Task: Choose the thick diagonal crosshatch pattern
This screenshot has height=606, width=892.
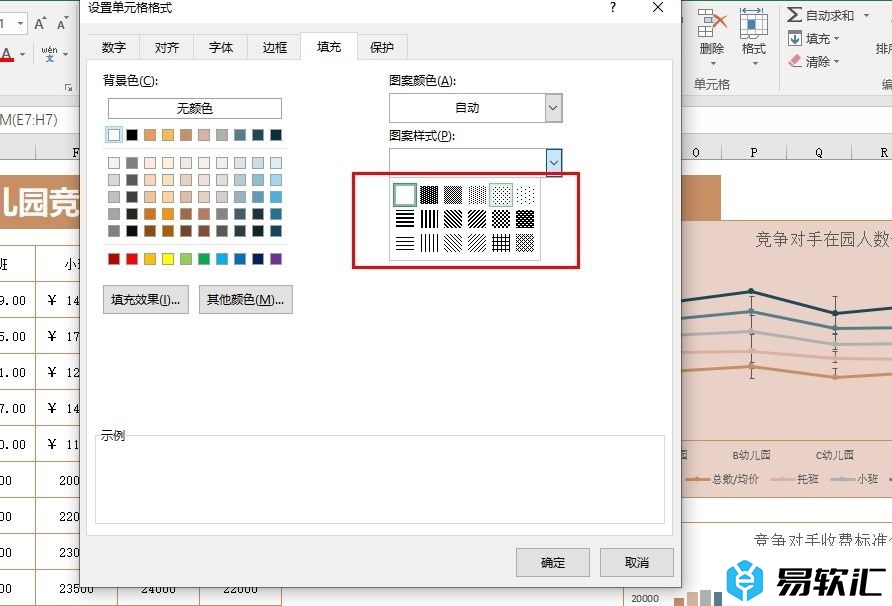Action: point(525,219)
